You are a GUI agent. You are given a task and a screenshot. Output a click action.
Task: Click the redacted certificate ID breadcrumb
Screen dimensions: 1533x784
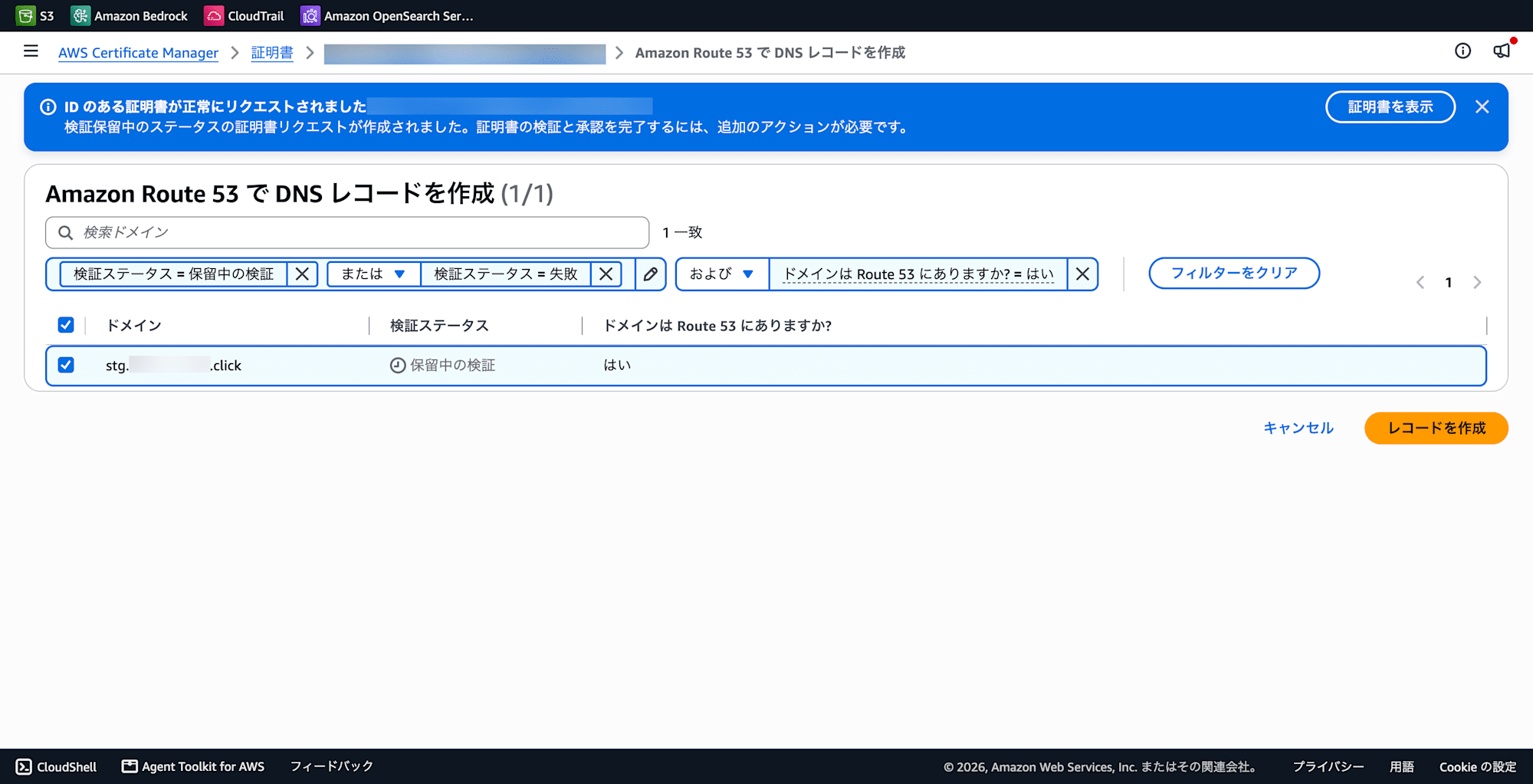point(464,54)
